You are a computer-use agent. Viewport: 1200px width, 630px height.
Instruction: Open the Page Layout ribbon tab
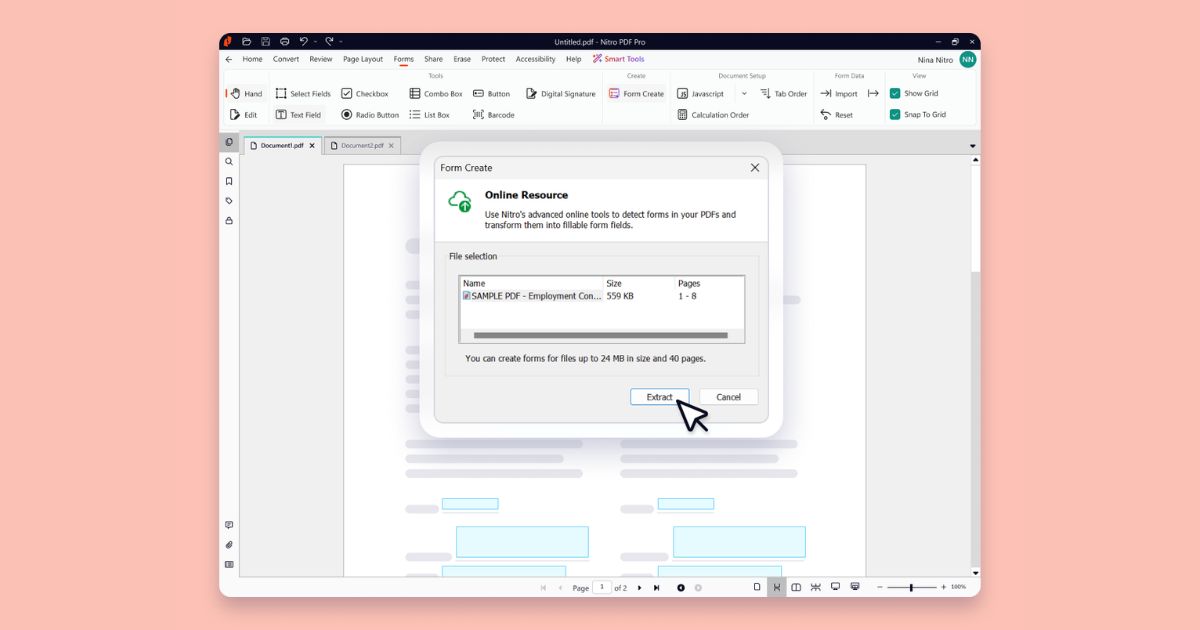(363, 59)
